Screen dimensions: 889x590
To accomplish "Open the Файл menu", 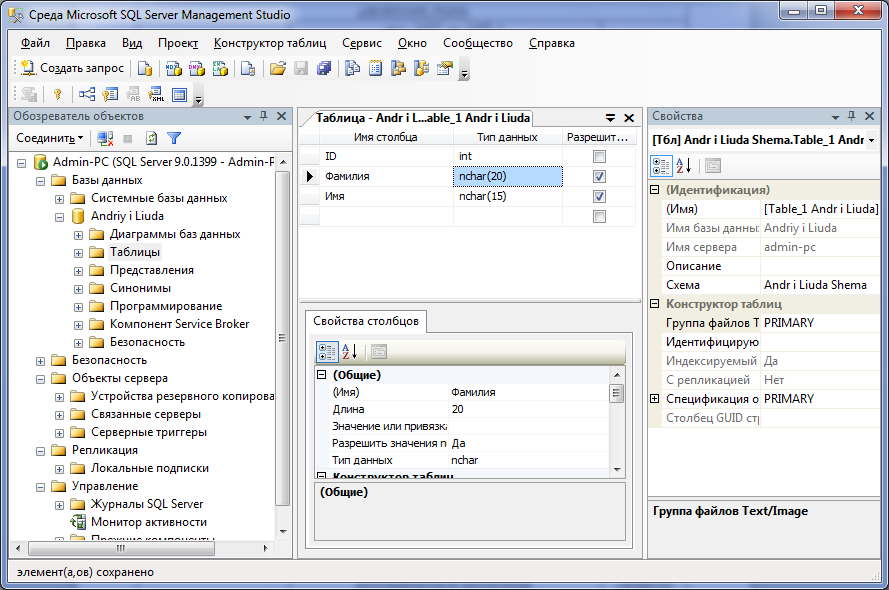I will (35, 43).
